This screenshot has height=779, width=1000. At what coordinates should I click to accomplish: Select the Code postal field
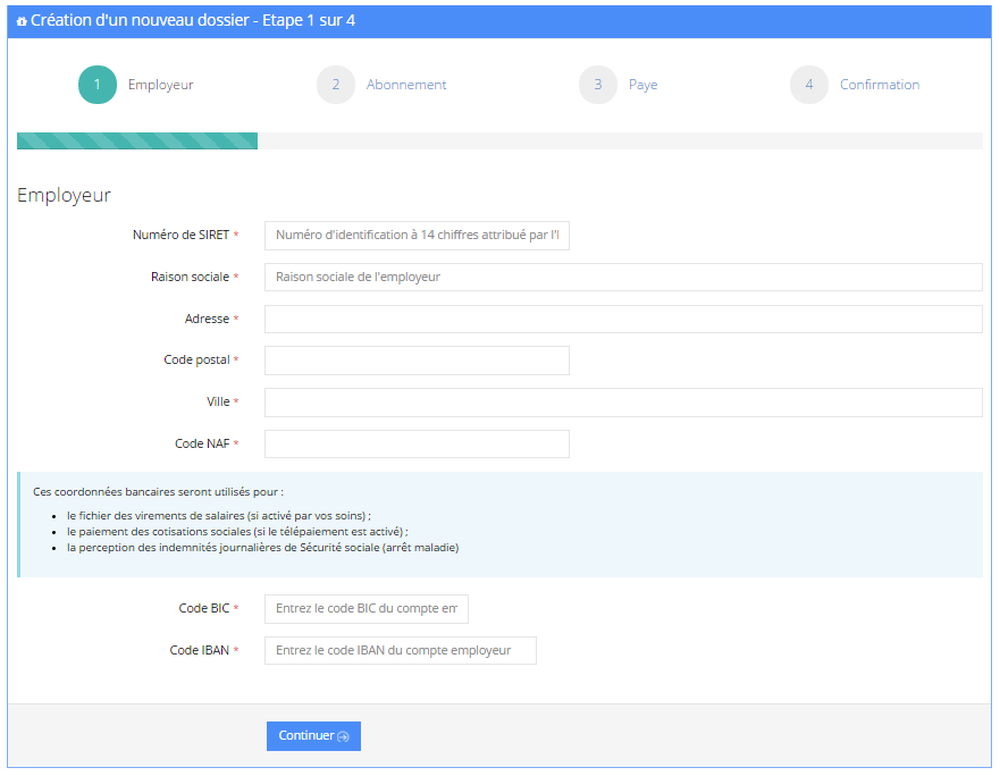point(416,360)
